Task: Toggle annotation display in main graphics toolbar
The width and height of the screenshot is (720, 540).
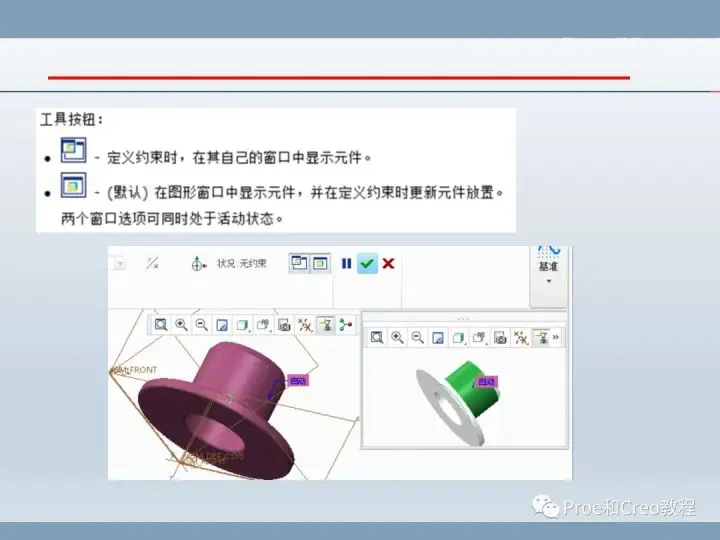Action: pyautogui.click(x=326, y=325)
